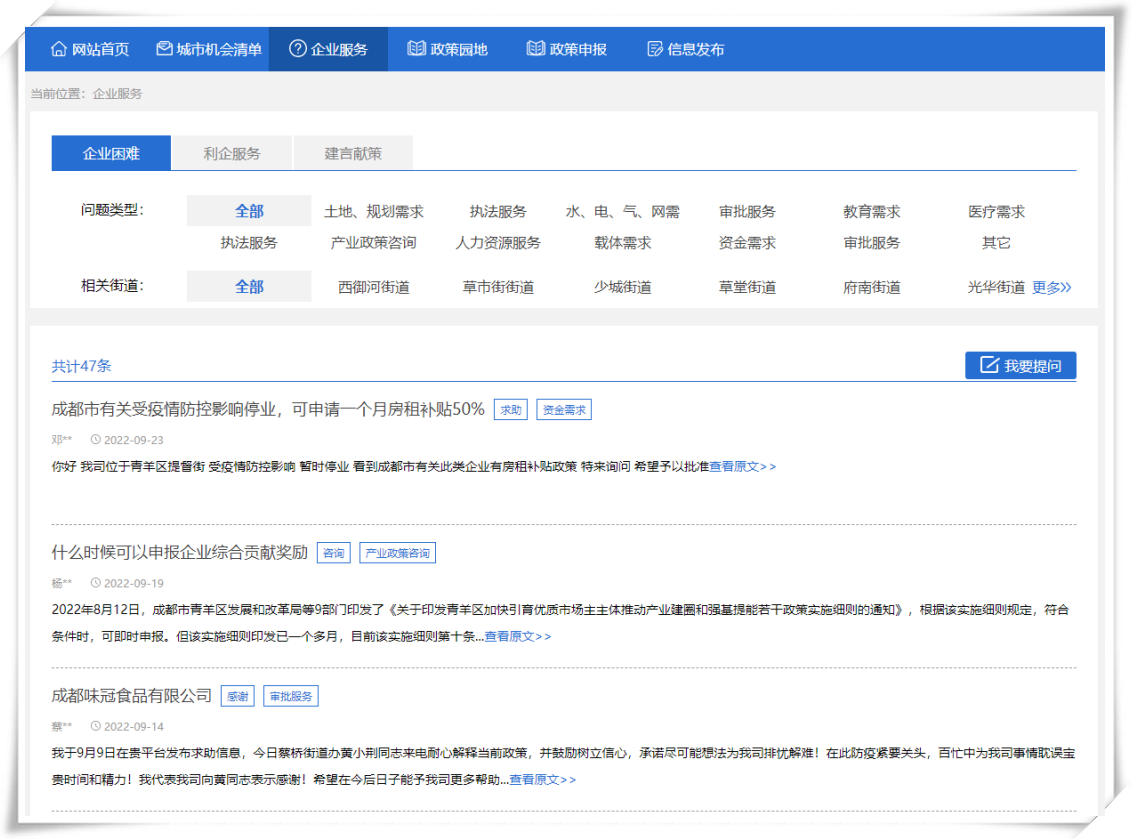Click the pencil icon inside 我要提问 button
Screen dimensions: 1132x839
988,365
